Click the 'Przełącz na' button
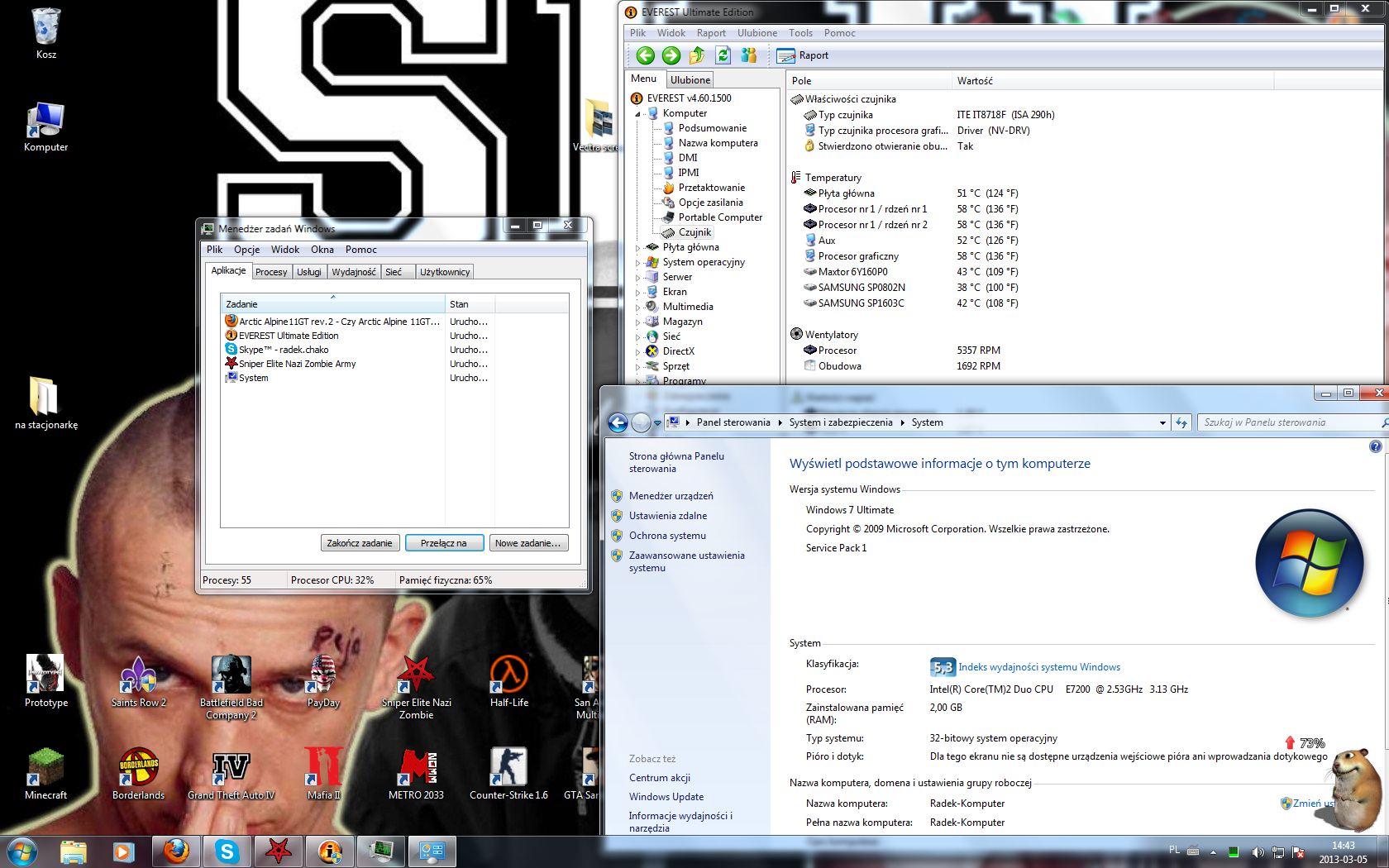 (444, 543)
